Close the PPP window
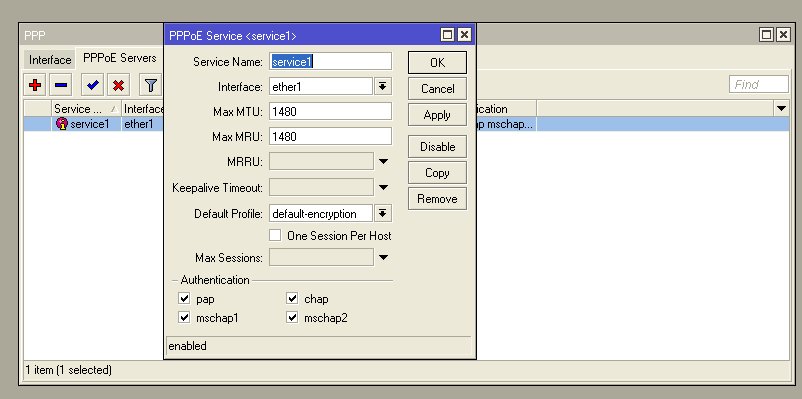The image size is (802, 399). click(x=783, y=35)
